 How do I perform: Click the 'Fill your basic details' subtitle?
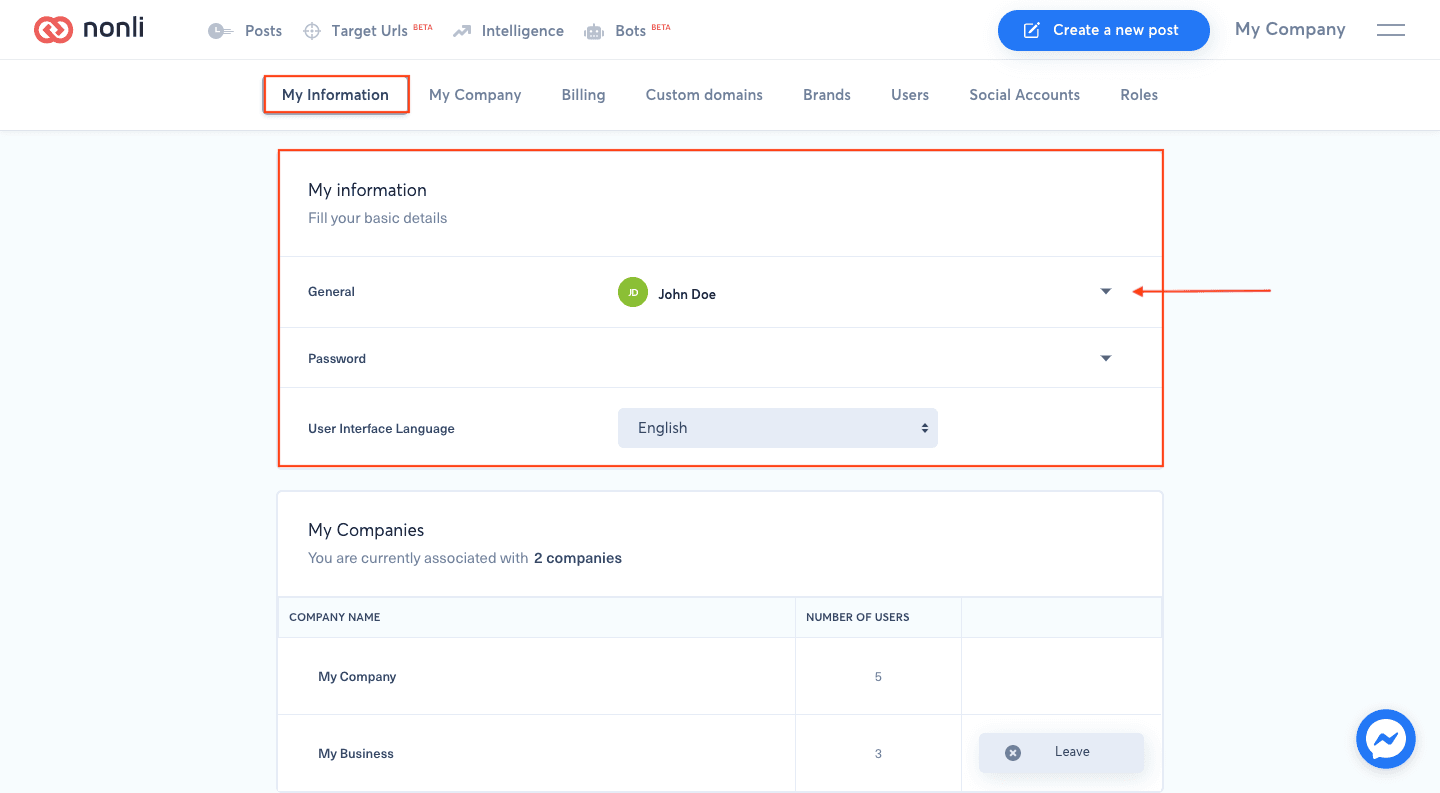tap(378, 218)
